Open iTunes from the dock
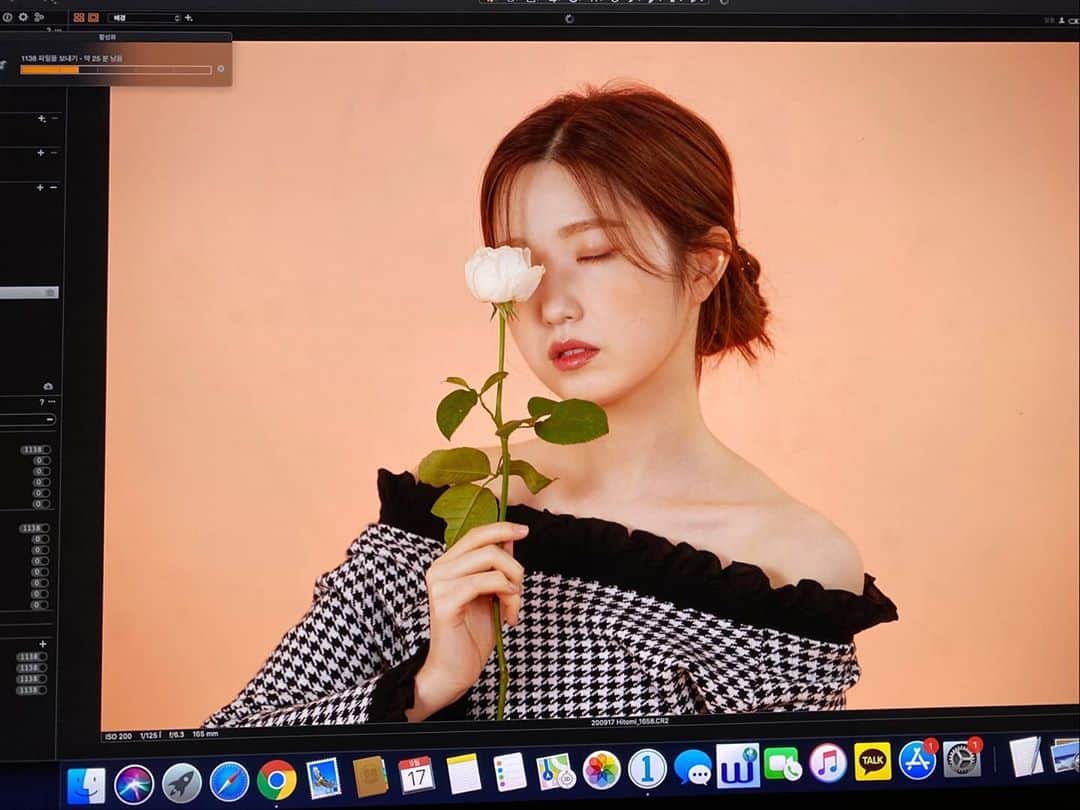 click(827, 763)
